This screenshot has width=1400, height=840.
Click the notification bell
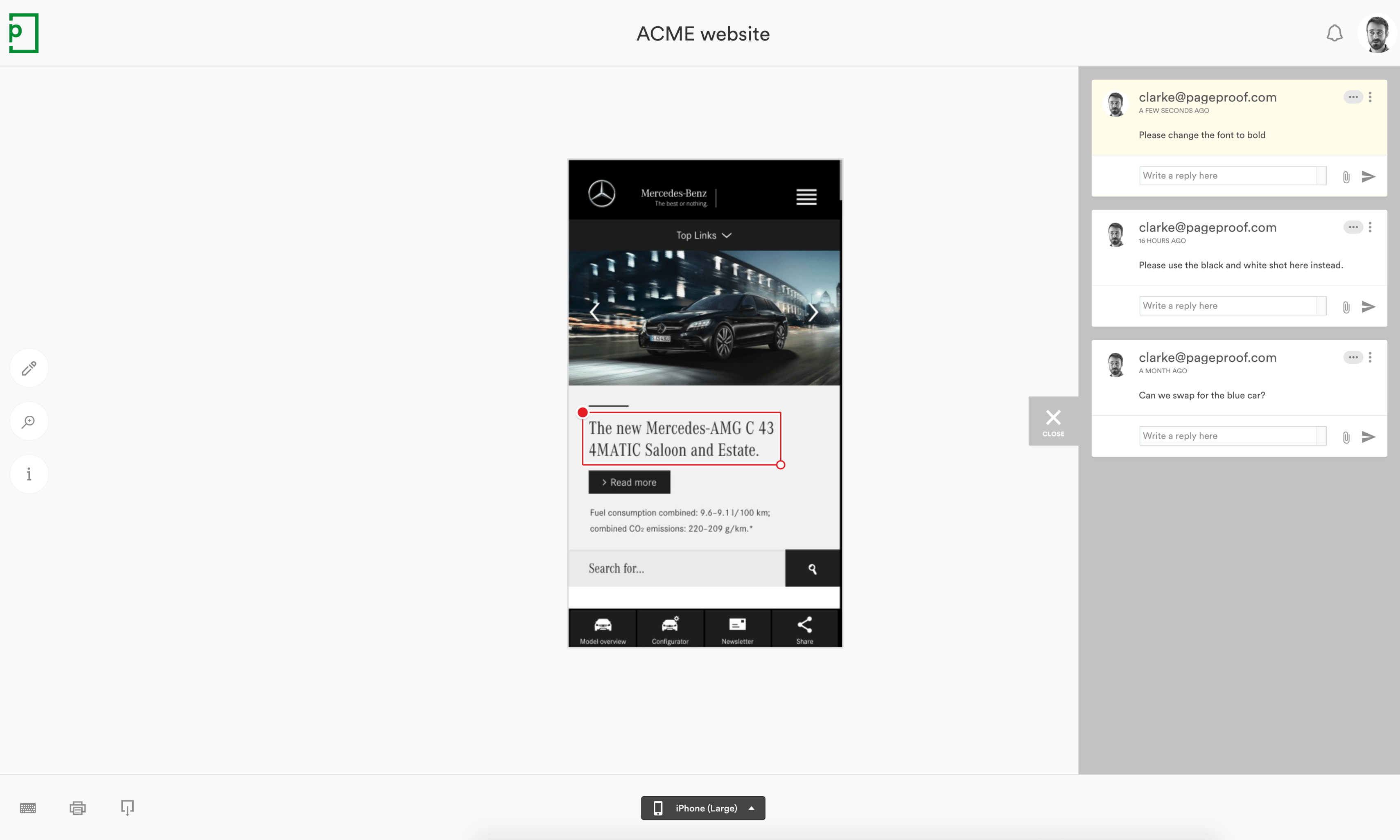(x=1335, y=33)
